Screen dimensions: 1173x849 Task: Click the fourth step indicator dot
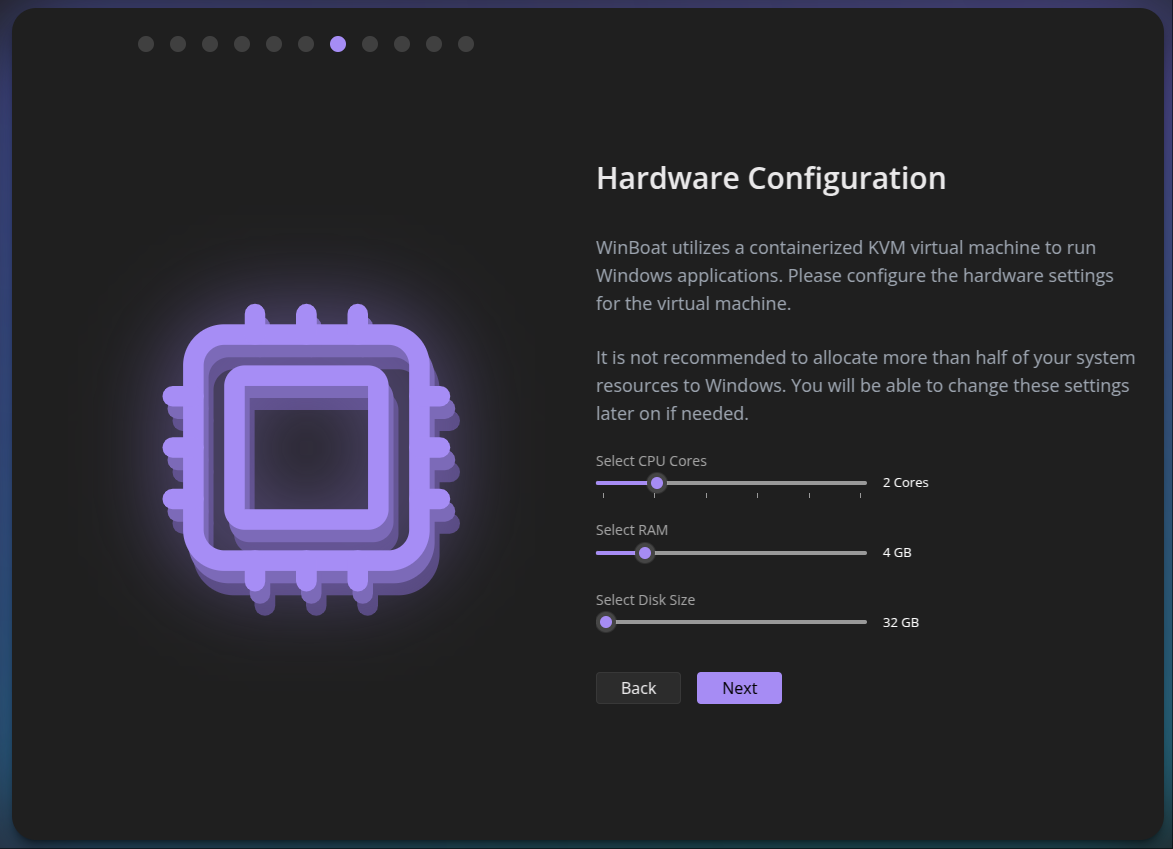tap(242, 44)
